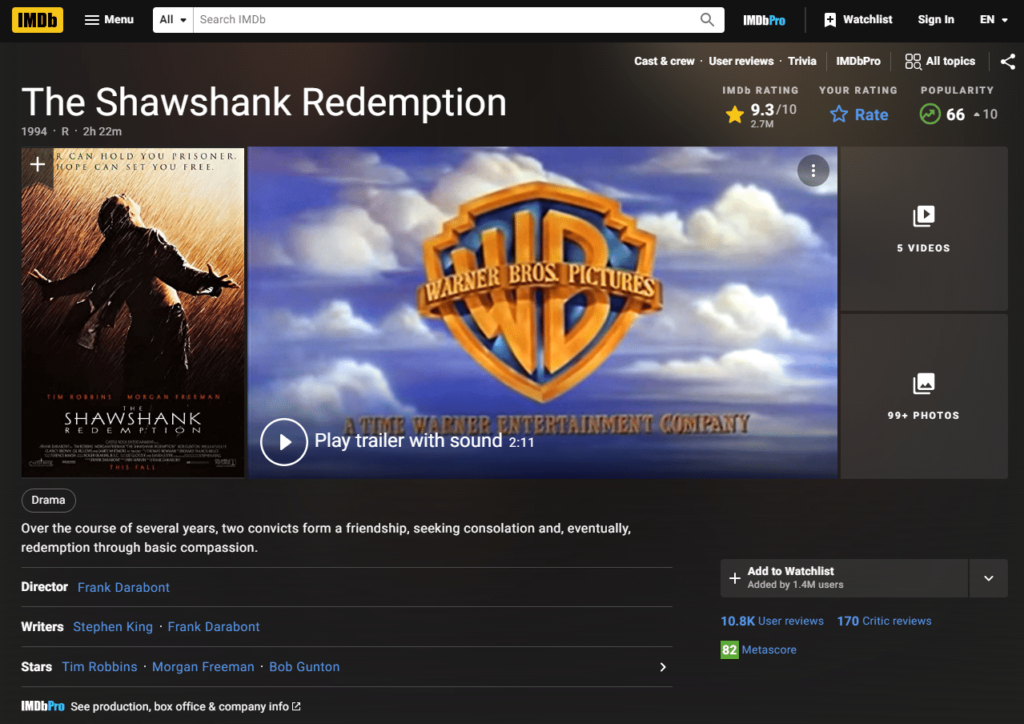
Task: Open director Frank Darabont's page
Action: [123, 588]
